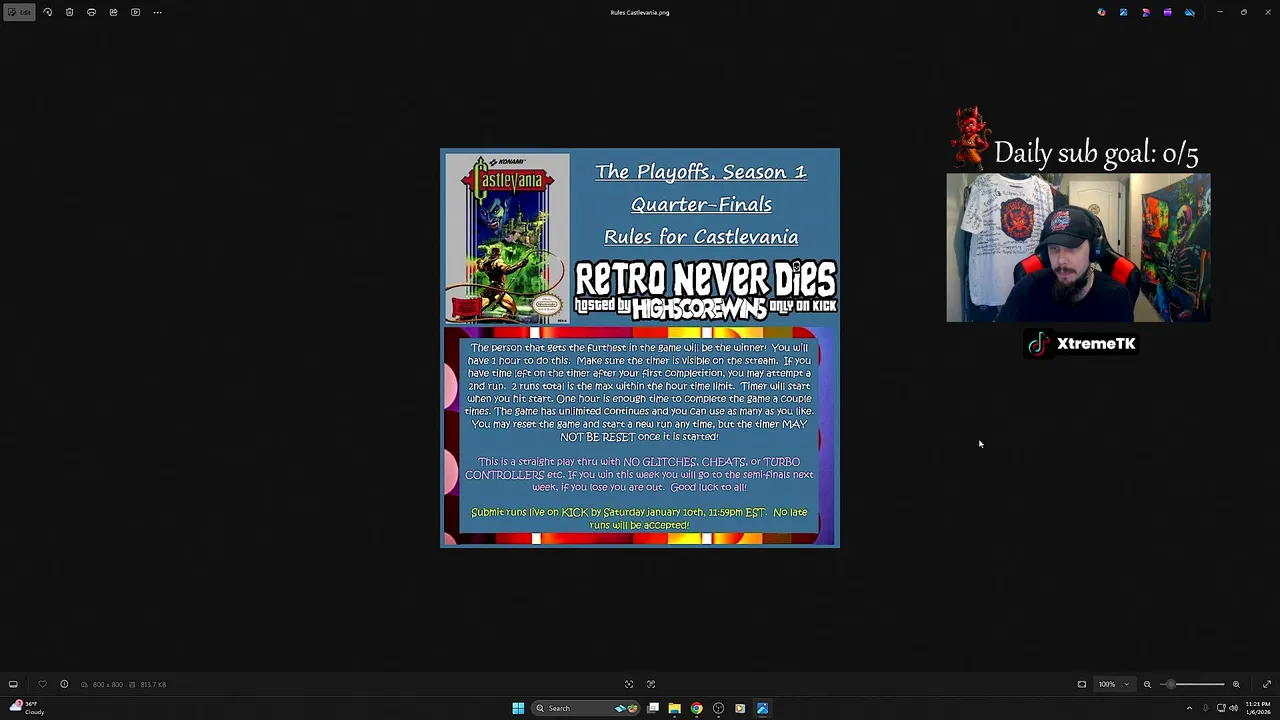This screenshot has height=720, width=1280.
Task: Click the 813.7 KB file size text
Action: pyautogui.click(x=153, y=684)
